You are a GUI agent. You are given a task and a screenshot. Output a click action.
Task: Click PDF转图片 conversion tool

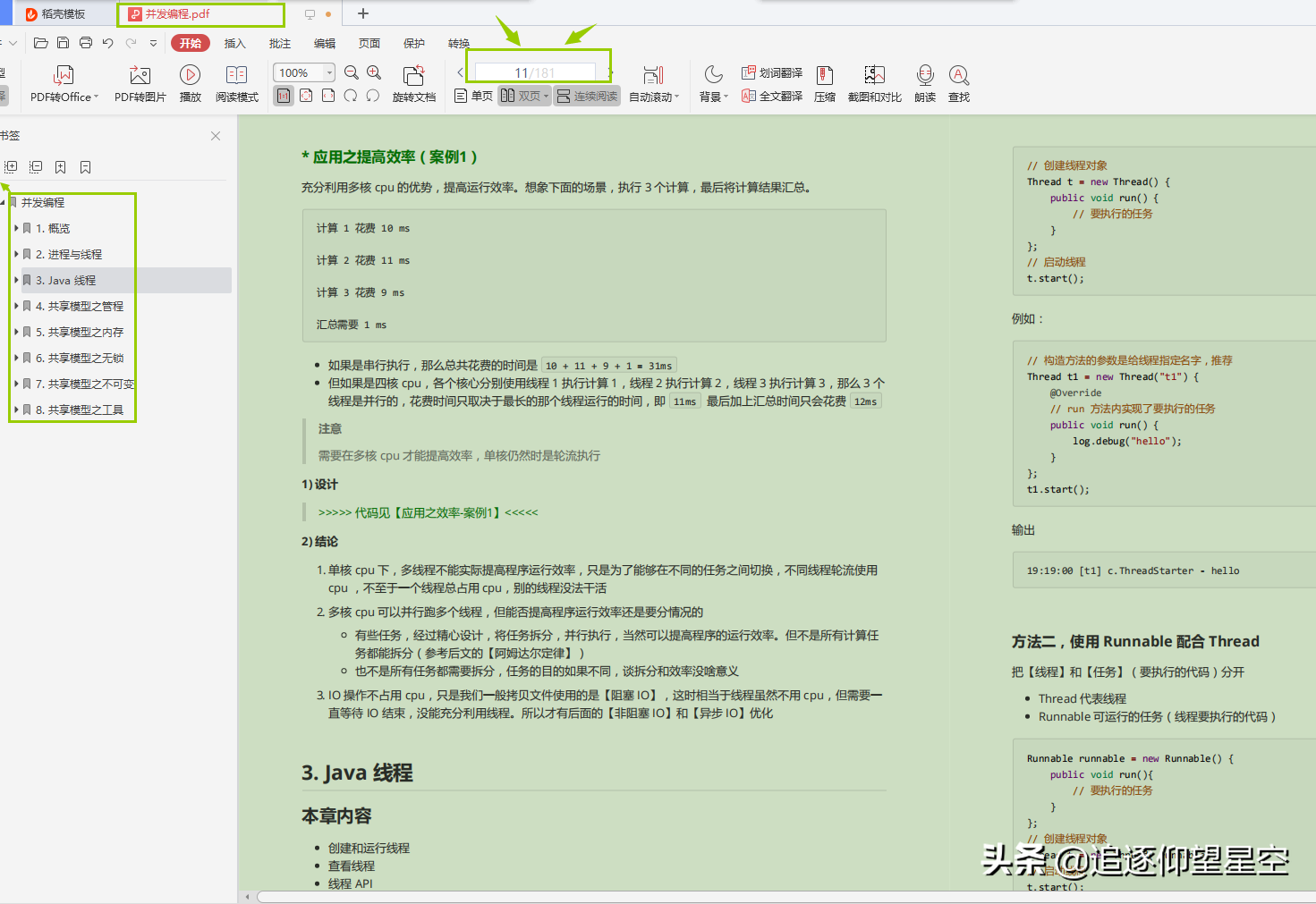pyautogui.click(x=140, y=84)
